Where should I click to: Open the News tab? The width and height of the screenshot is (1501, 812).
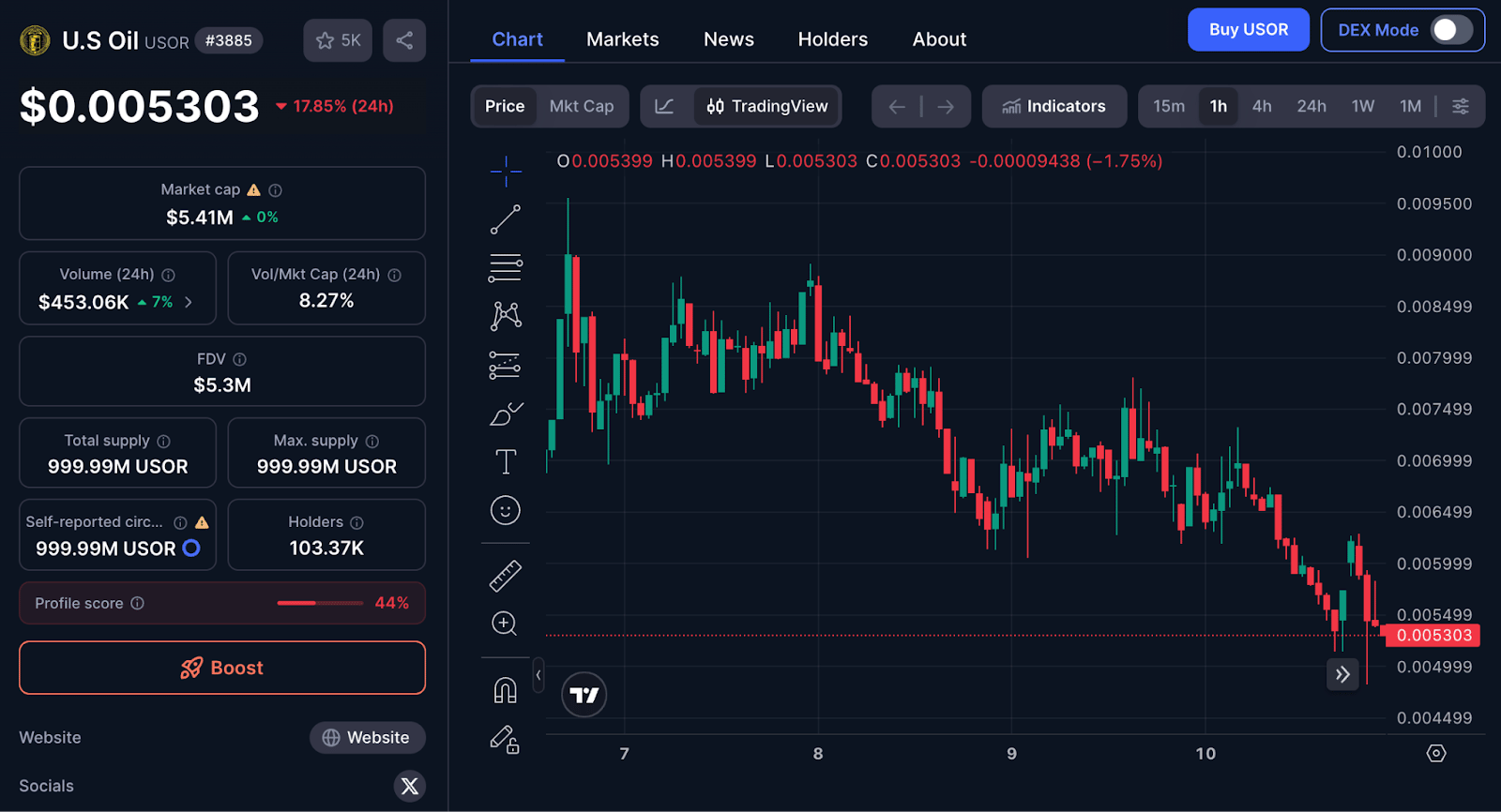tap(729, 39)
